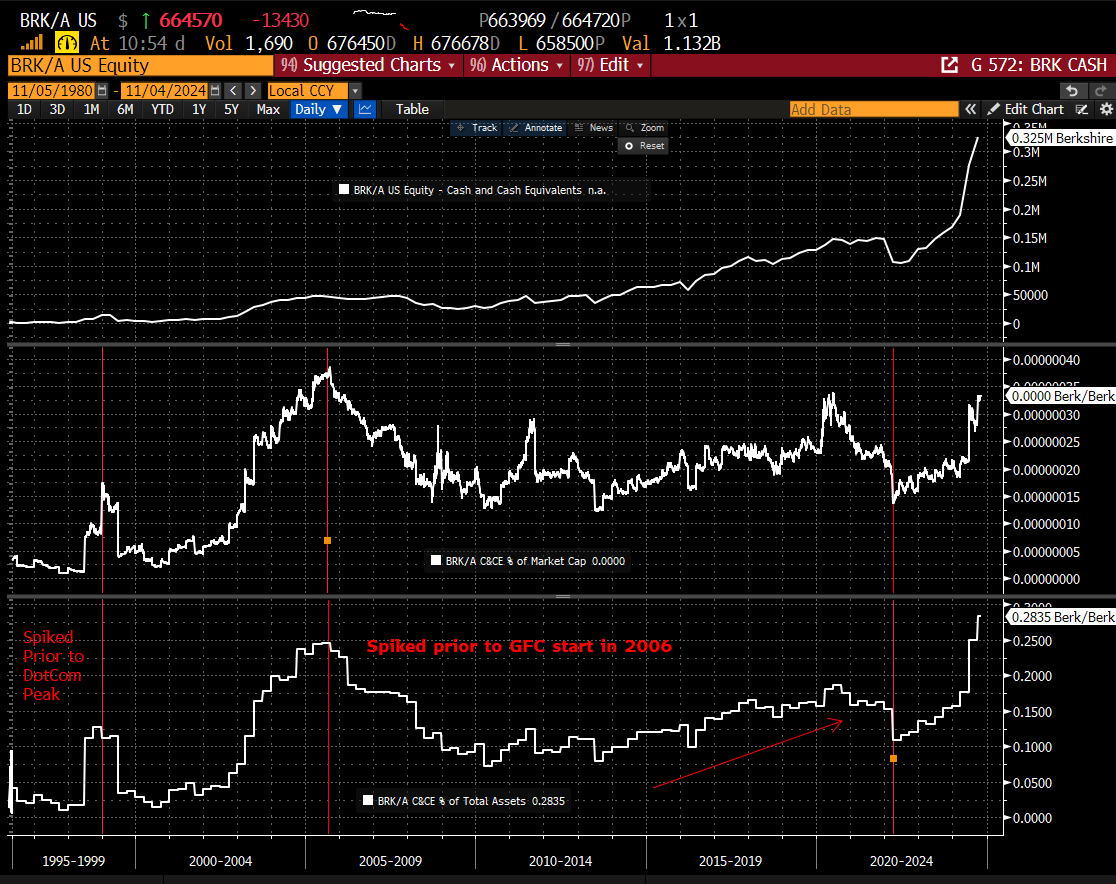Open the end date calendar picker
The width and height of the screenshot is (1116, 884).
215,91
